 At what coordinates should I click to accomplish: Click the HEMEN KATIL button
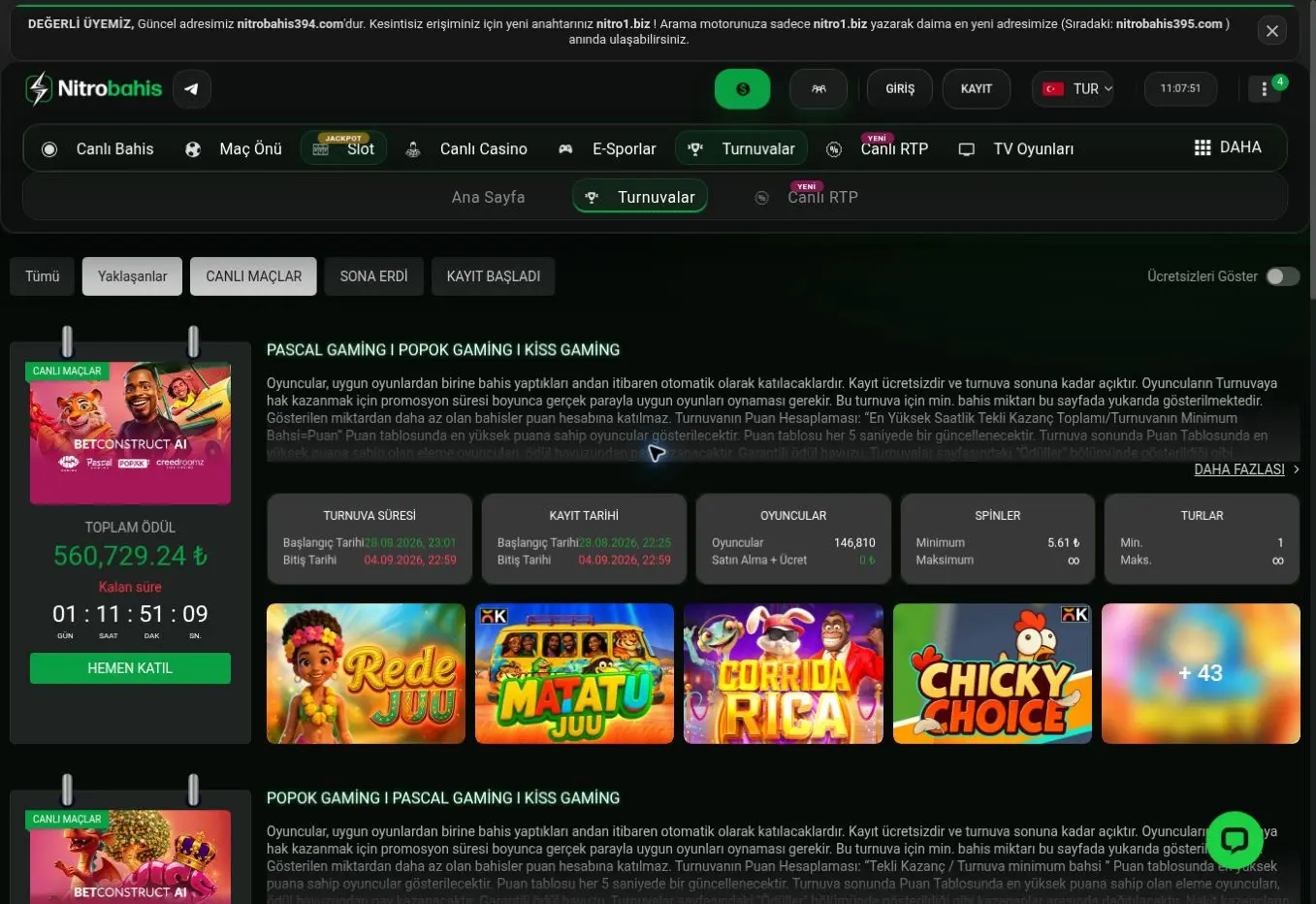tap(130, 668)
